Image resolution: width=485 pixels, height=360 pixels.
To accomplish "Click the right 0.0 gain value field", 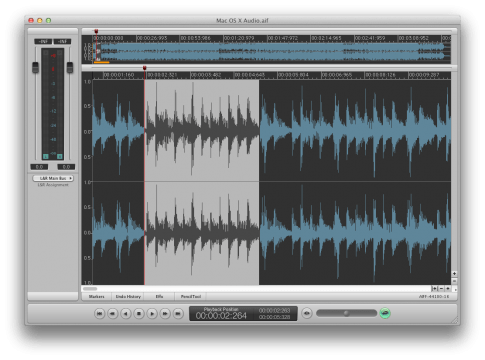I will click(x=66, y=167).
